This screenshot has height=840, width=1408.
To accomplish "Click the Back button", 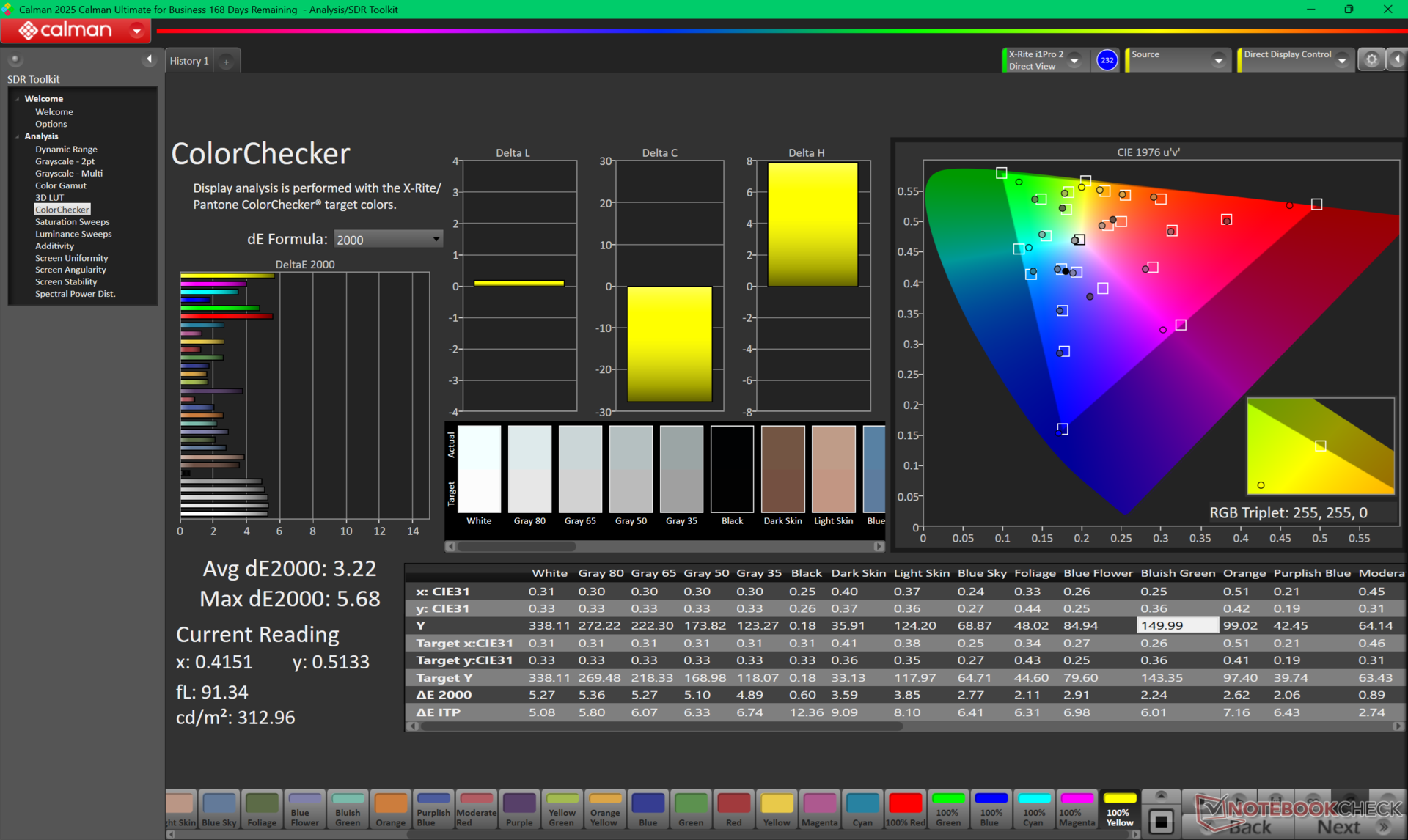I will (x=1250, y=827).
